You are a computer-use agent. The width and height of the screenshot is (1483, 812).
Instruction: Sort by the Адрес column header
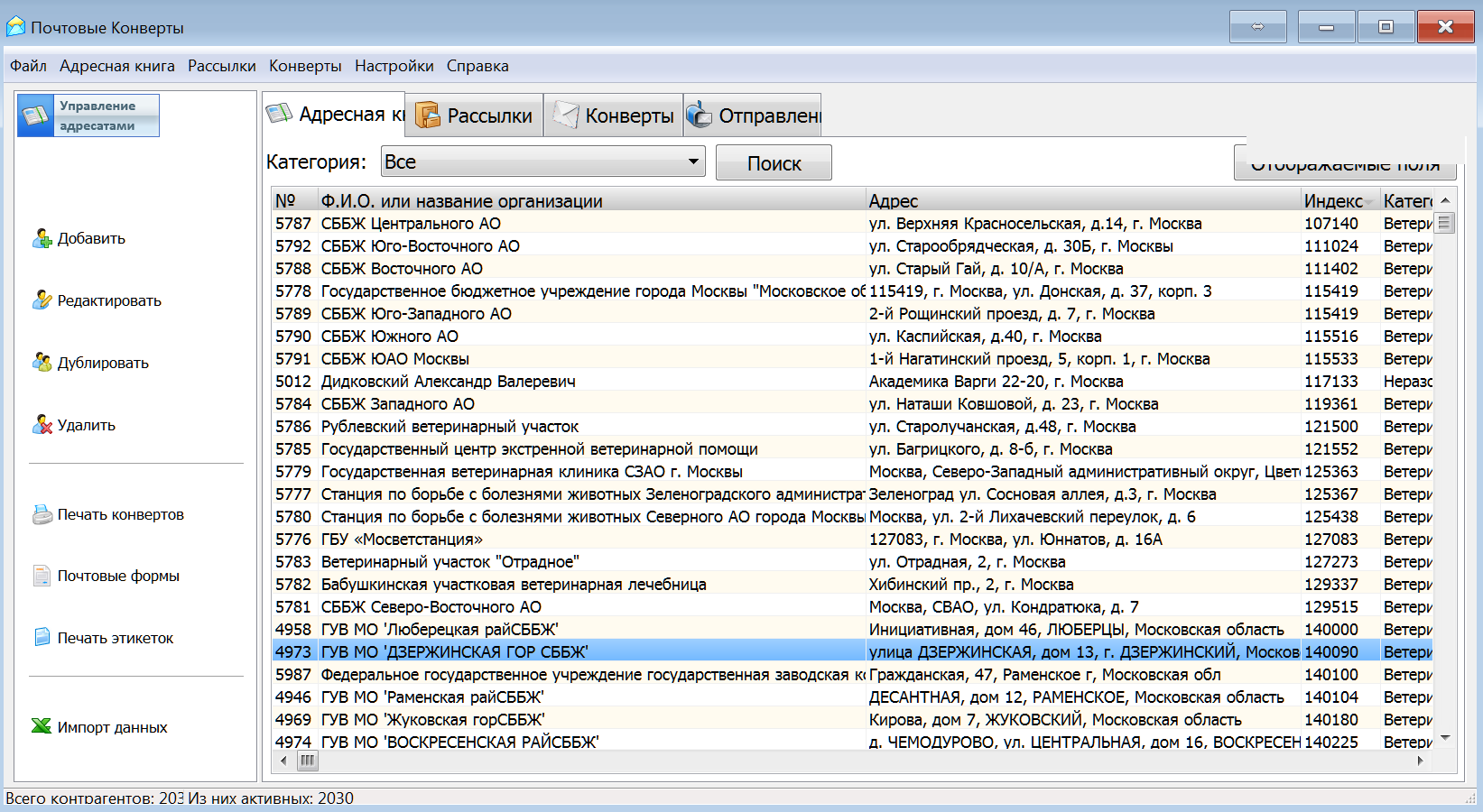pos(1082,200)
